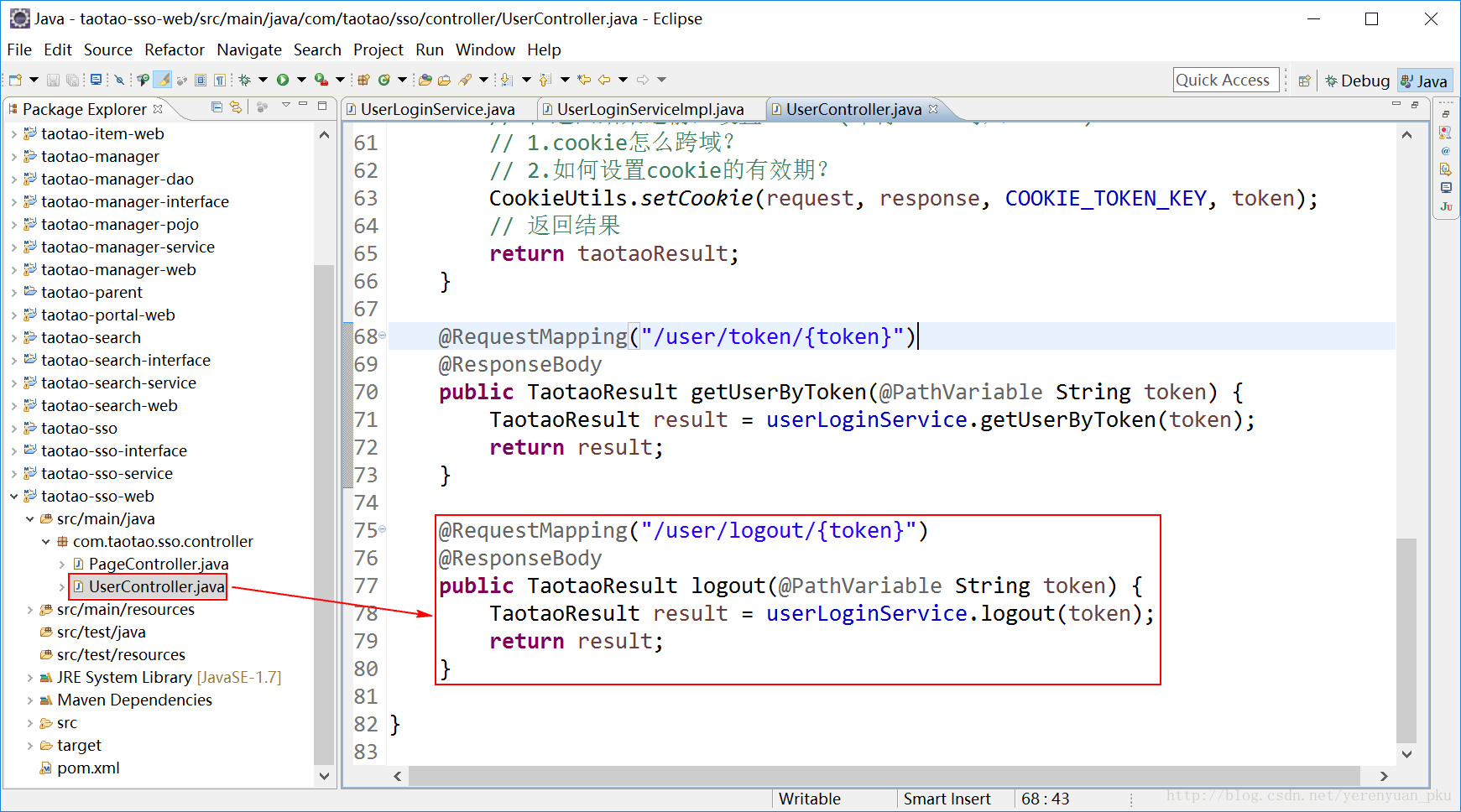This screenshot has height=812, width=1461.
Task: Open Package Explorer View Menu triangle
Action: pyautogui.click(x=285, y=105)
